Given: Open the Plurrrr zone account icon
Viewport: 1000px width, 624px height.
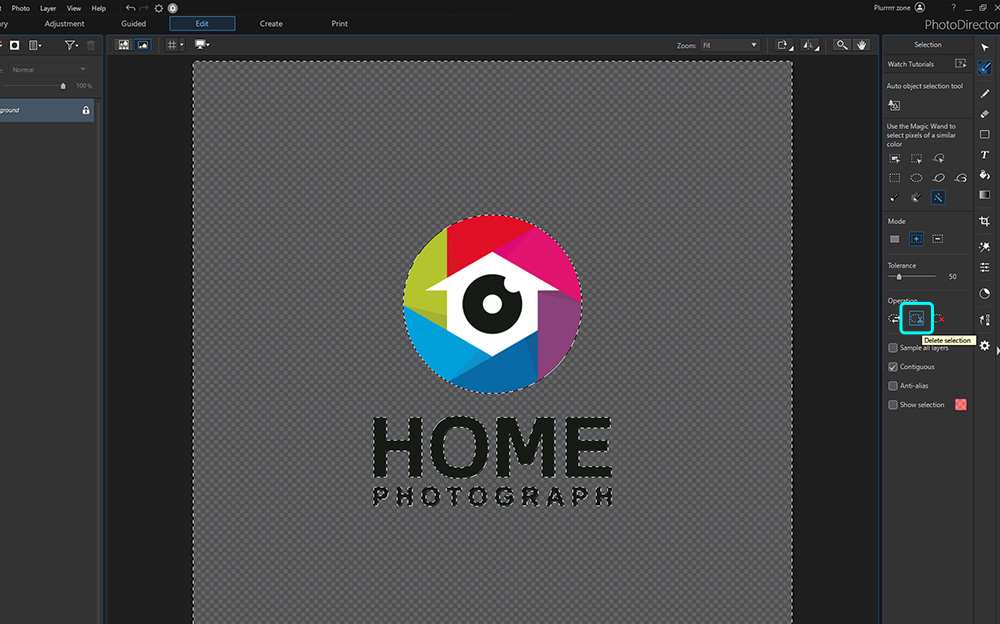Looking at the screenshot, I should pyautogui.click(x=920, y=8).
